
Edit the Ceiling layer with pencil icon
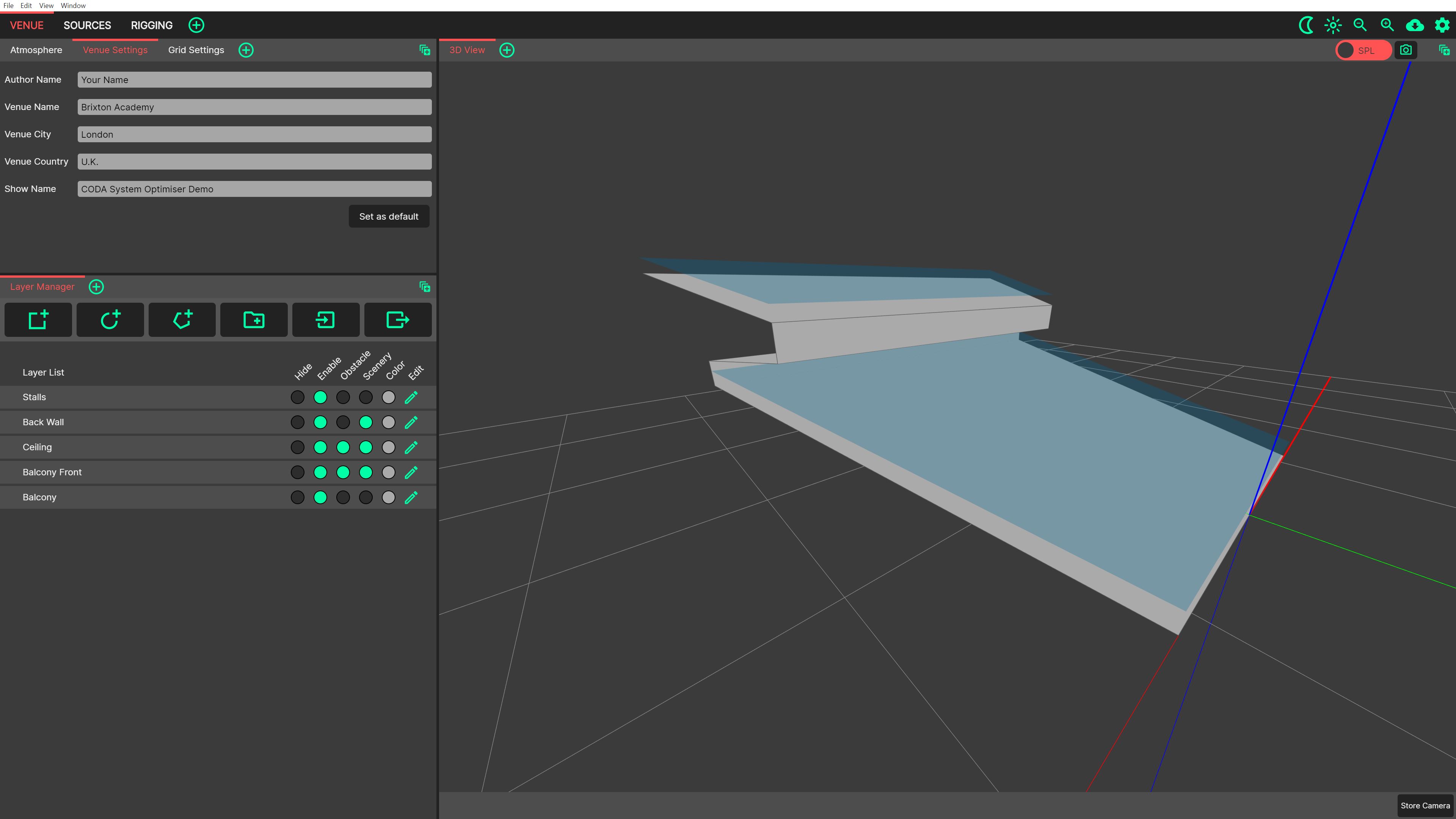411,447
